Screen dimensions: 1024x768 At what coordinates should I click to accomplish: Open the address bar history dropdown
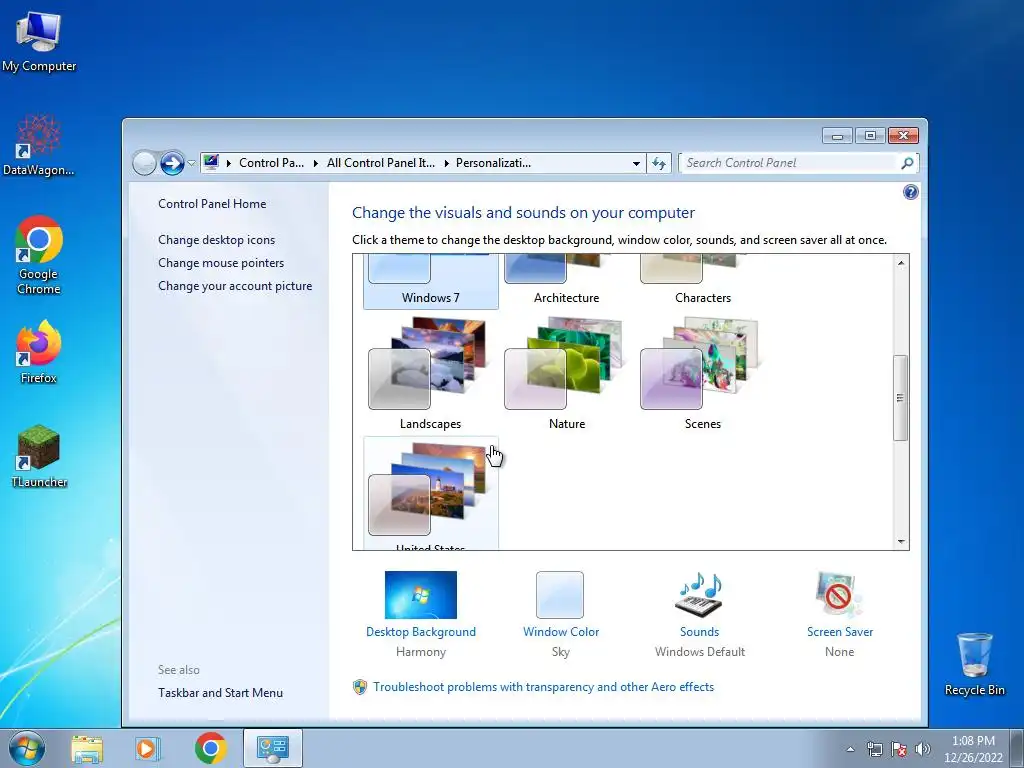pyautogui.click(x=636, y=163)
